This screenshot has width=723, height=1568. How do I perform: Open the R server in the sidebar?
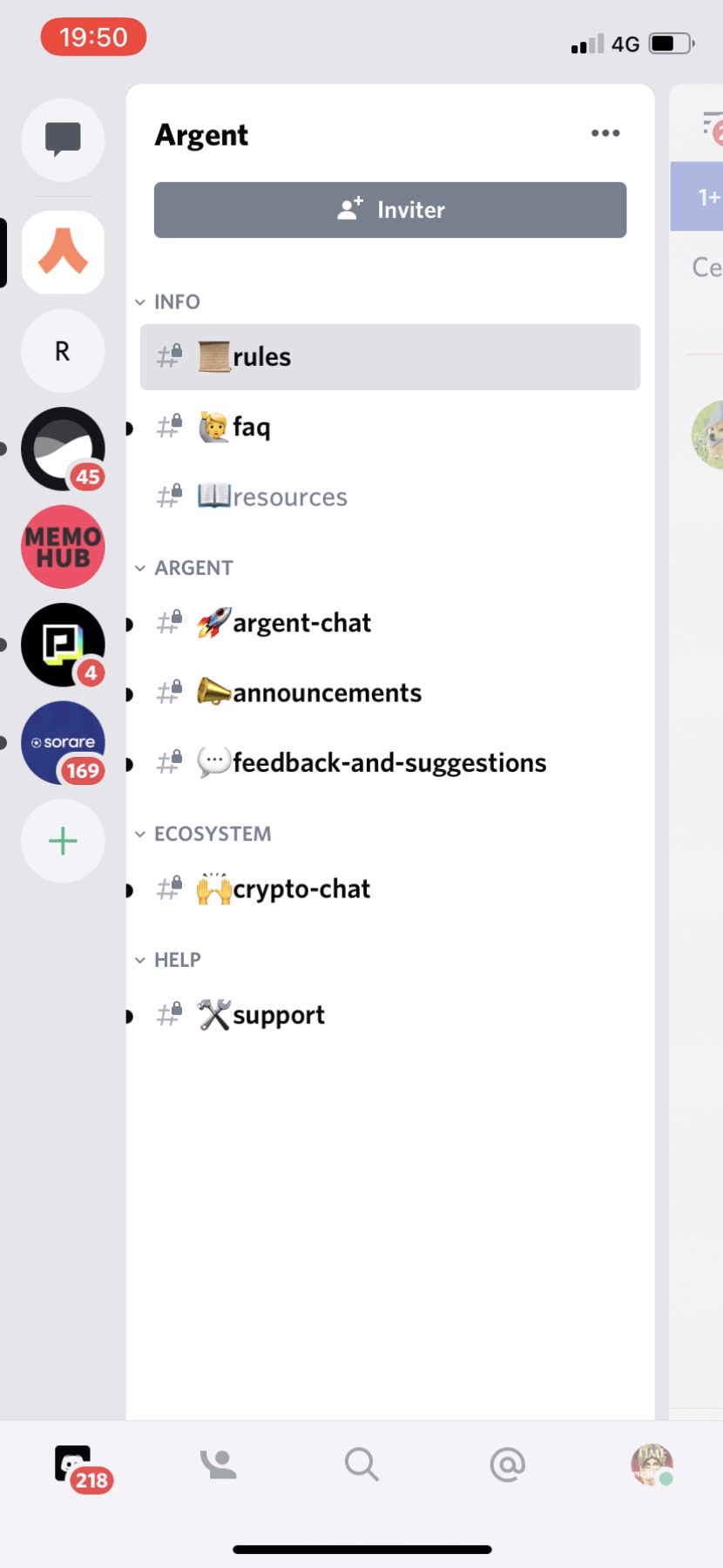pos(62,350)
